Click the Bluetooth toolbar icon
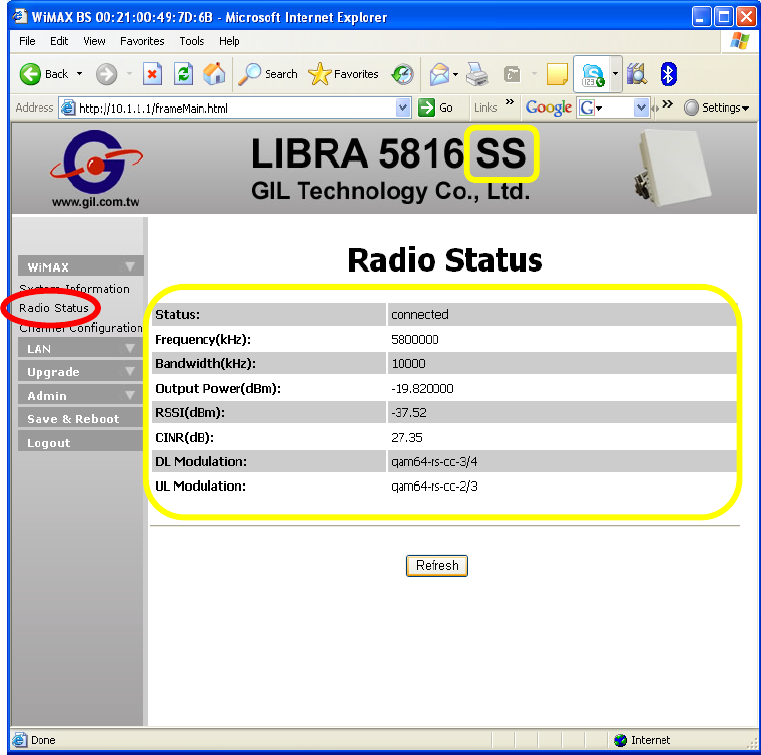761x755 pixels. 668,74
